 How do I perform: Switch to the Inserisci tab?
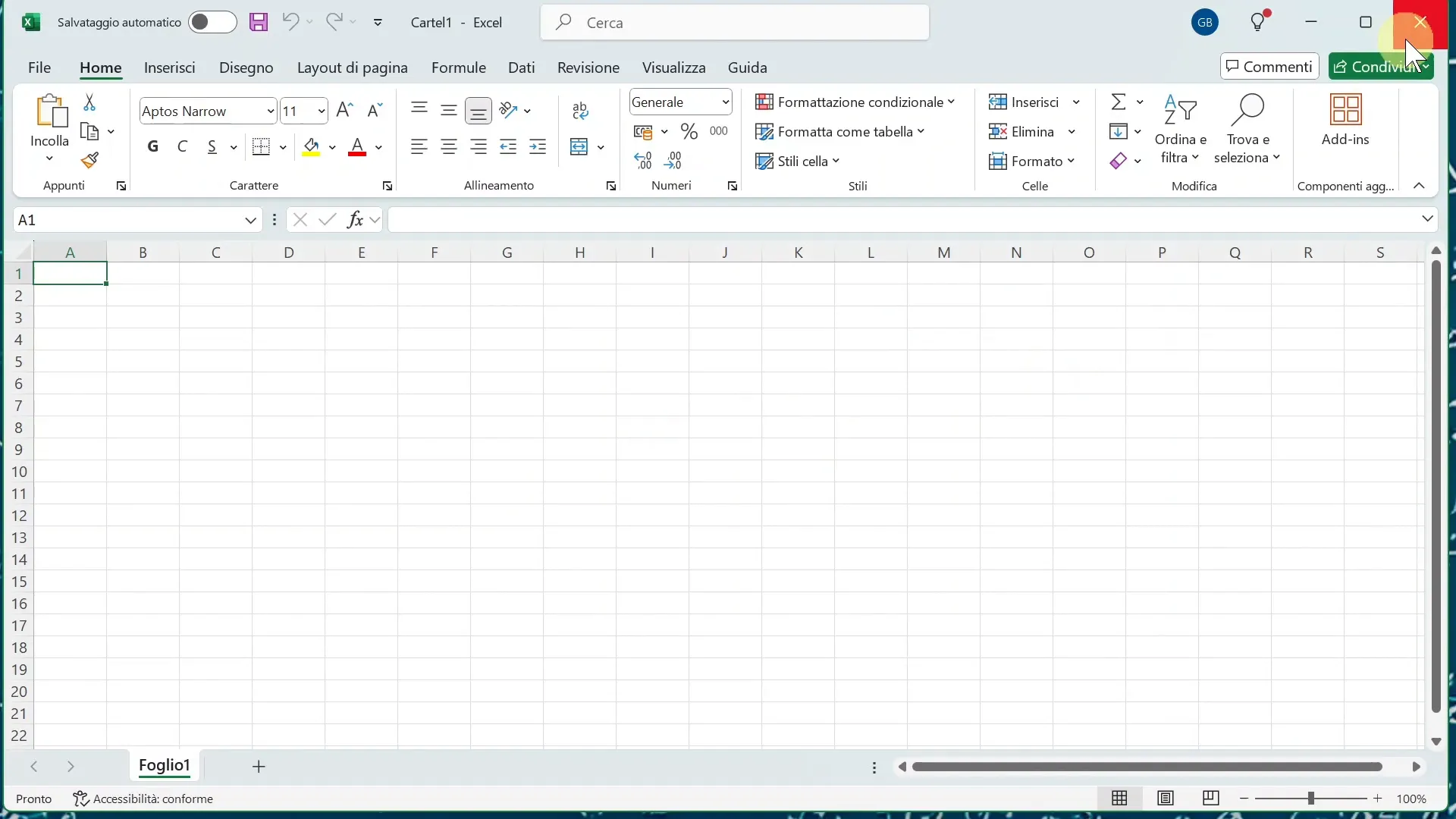coord(170,68)
